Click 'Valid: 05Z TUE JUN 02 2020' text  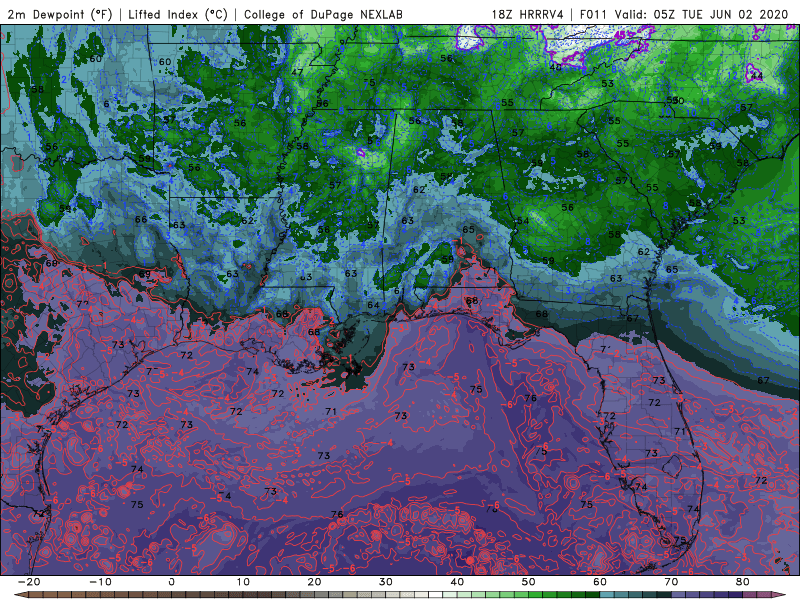point(702,14)
